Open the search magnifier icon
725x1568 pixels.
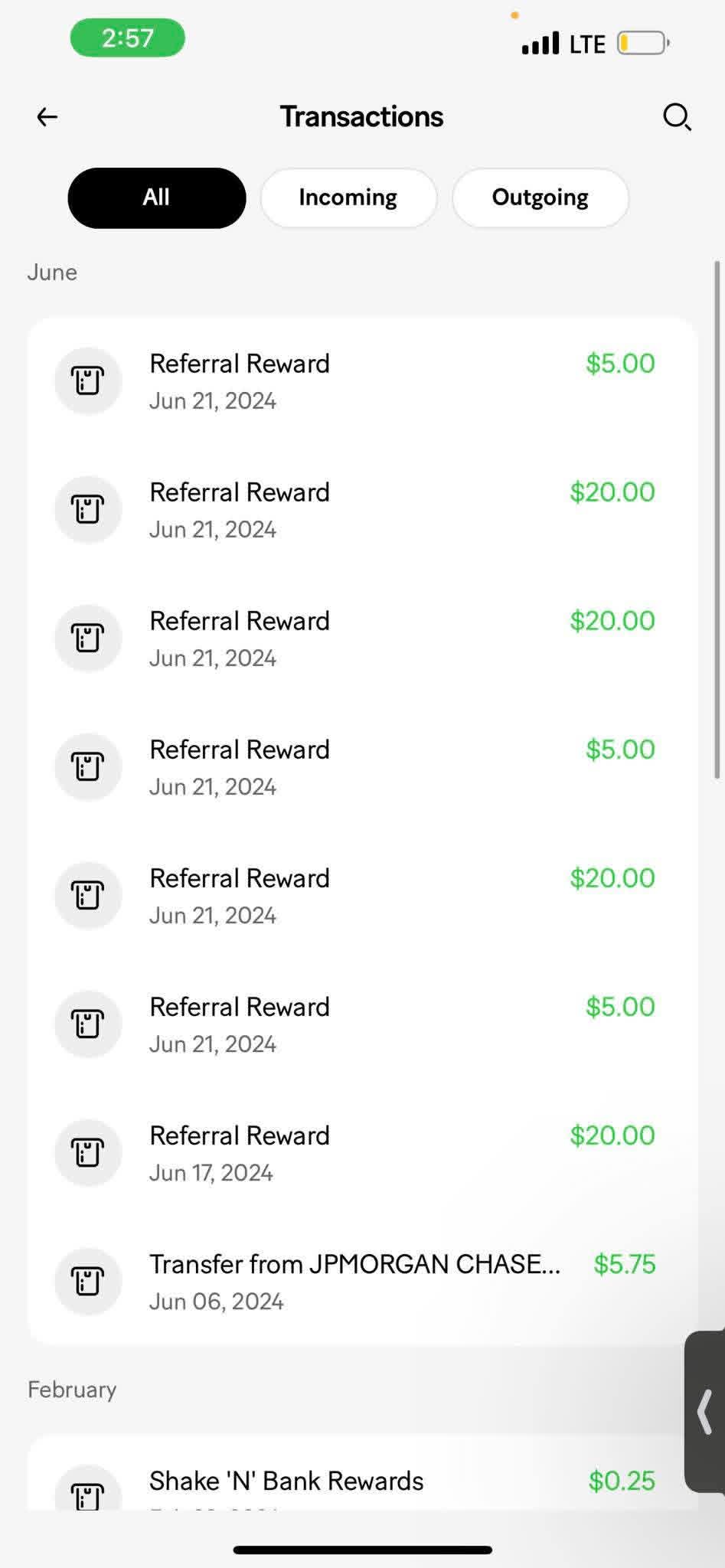pos(677,117)
